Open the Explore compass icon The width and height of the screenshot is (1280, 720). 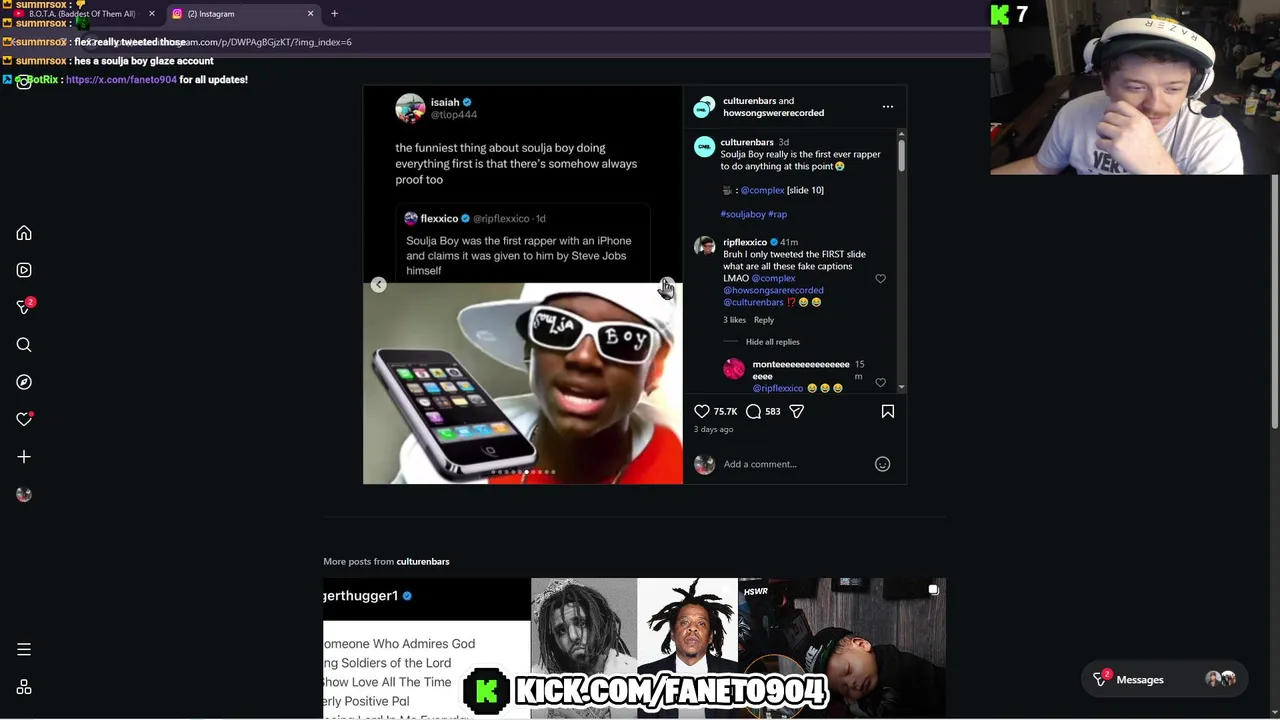point(24,382)
